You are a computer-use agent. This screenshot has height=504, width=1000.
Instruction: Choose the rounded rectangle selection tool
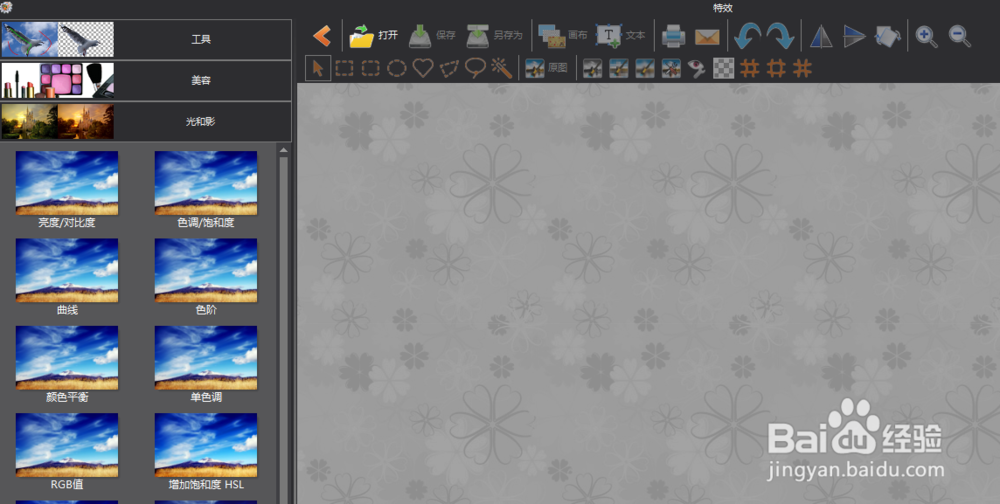tap(371, 68)
